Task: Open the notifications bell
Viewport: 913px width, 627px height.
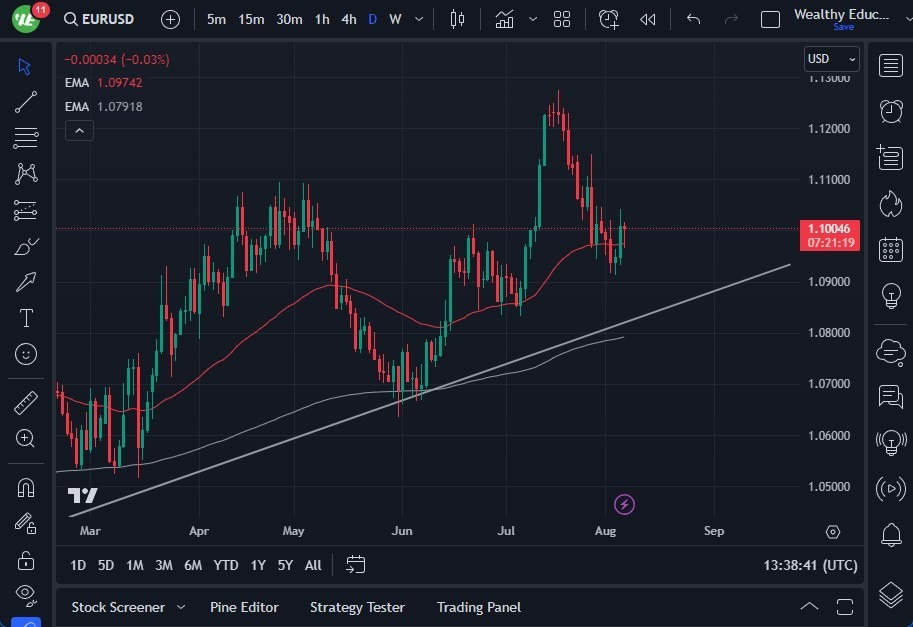Action: [890, 536]
